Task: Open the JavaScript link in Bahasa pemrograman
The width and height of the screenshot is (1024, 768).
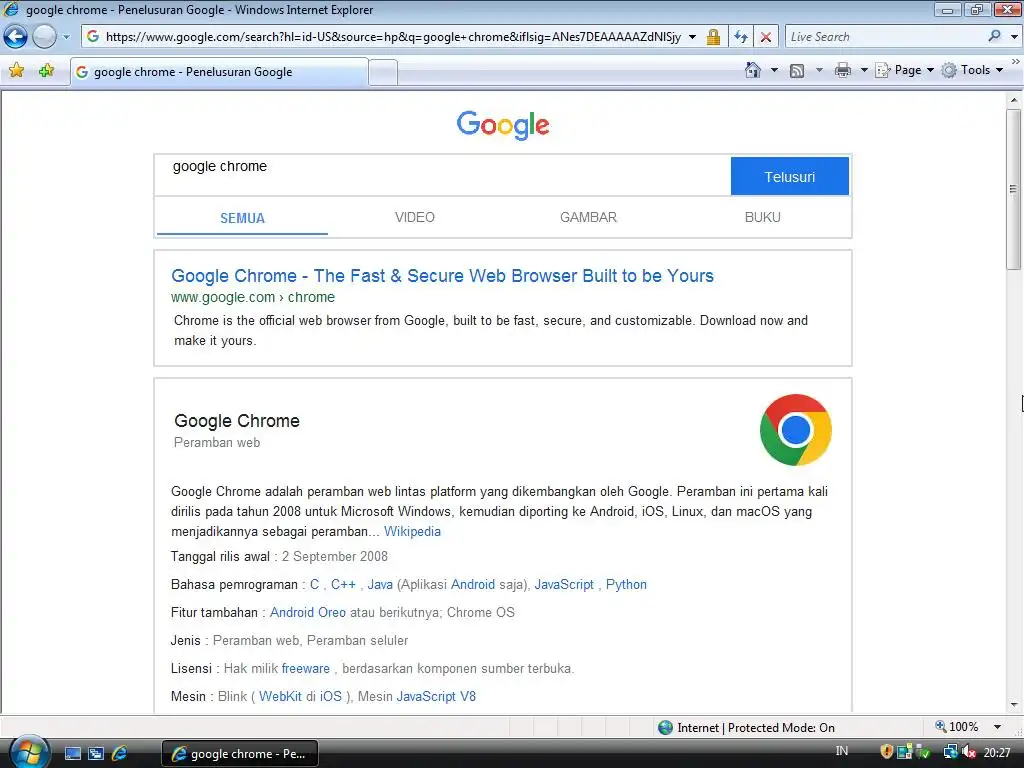Action: [x=564, y=584]
